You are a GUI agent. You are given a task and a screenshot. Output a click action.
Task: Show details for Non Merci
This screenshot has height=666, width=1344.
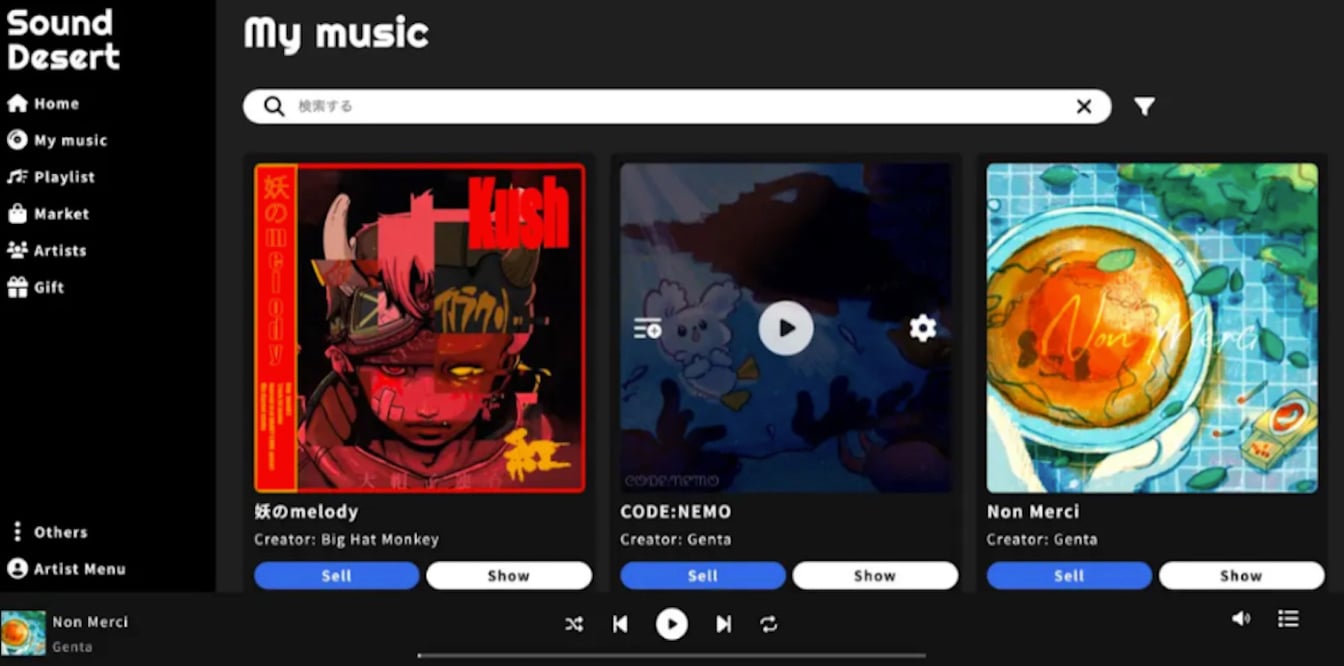coord(1241,576)
